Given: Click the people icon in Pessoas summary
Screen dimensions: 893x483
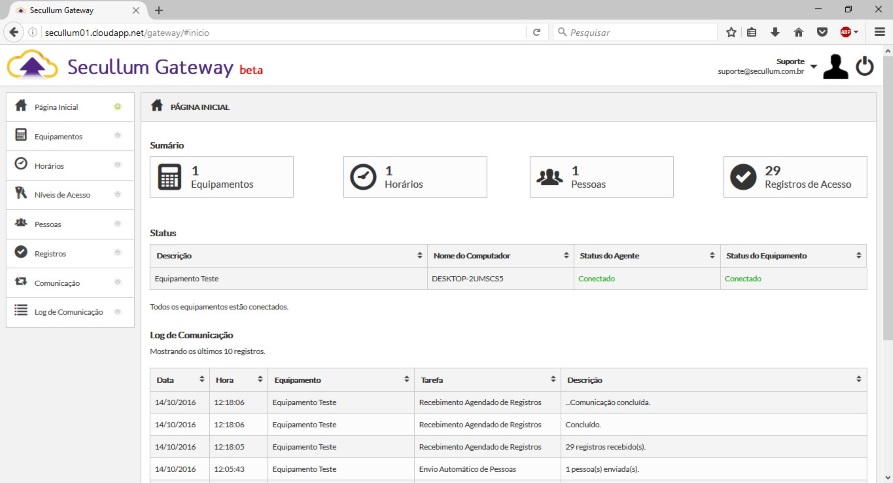Looking at the screenshot, I should [550, 177].
